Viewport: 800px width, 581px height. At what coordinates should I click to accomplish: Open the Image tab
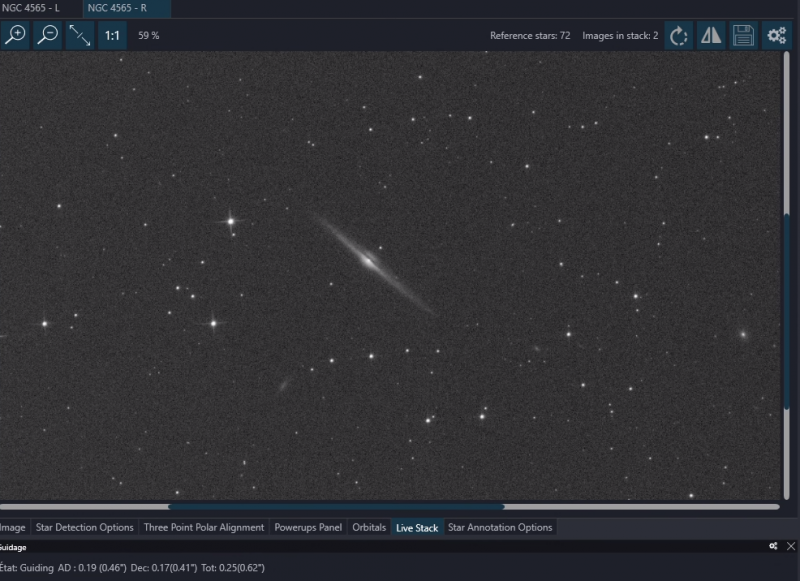(x=13, y=527)
